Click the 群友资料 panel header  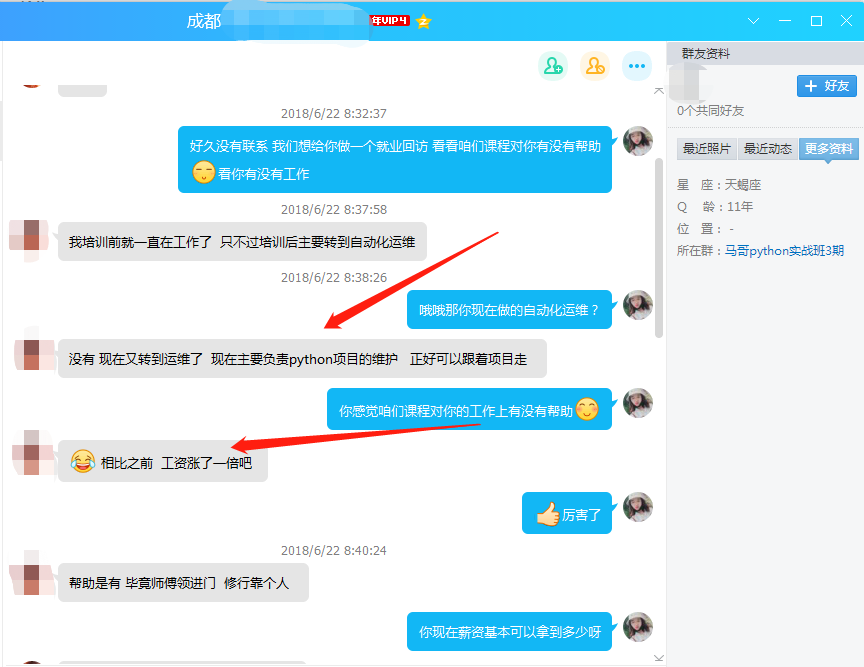[705, 54]
